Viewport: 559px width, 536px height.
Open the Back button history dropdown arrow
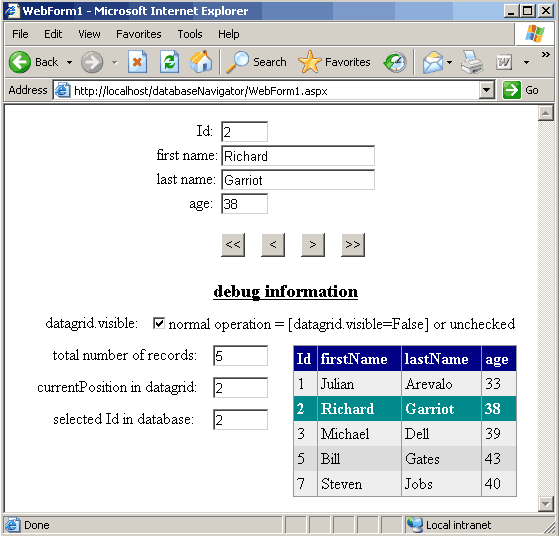pos(69,62)
